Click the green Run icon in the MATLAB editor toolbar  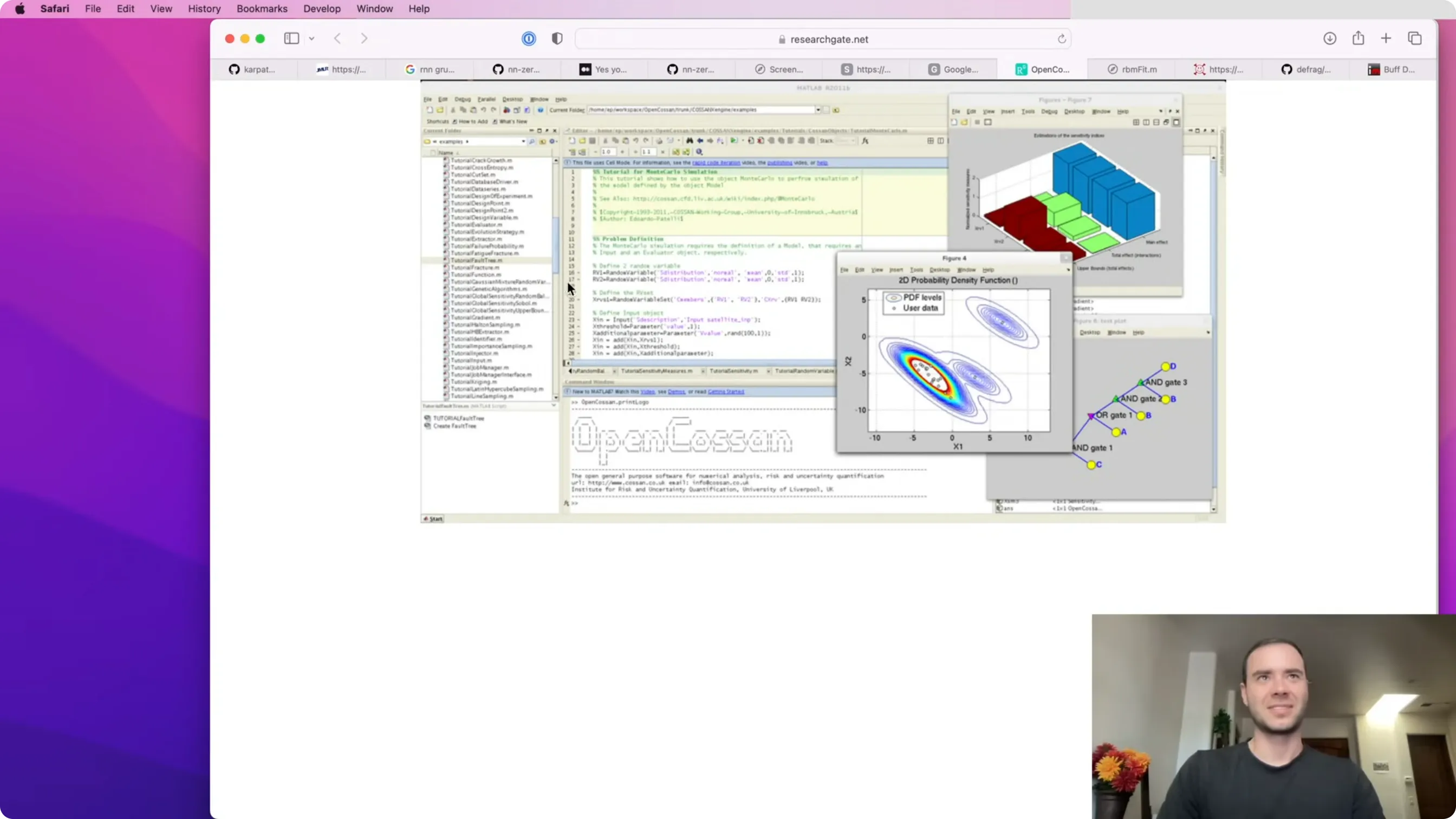point(733,141)
